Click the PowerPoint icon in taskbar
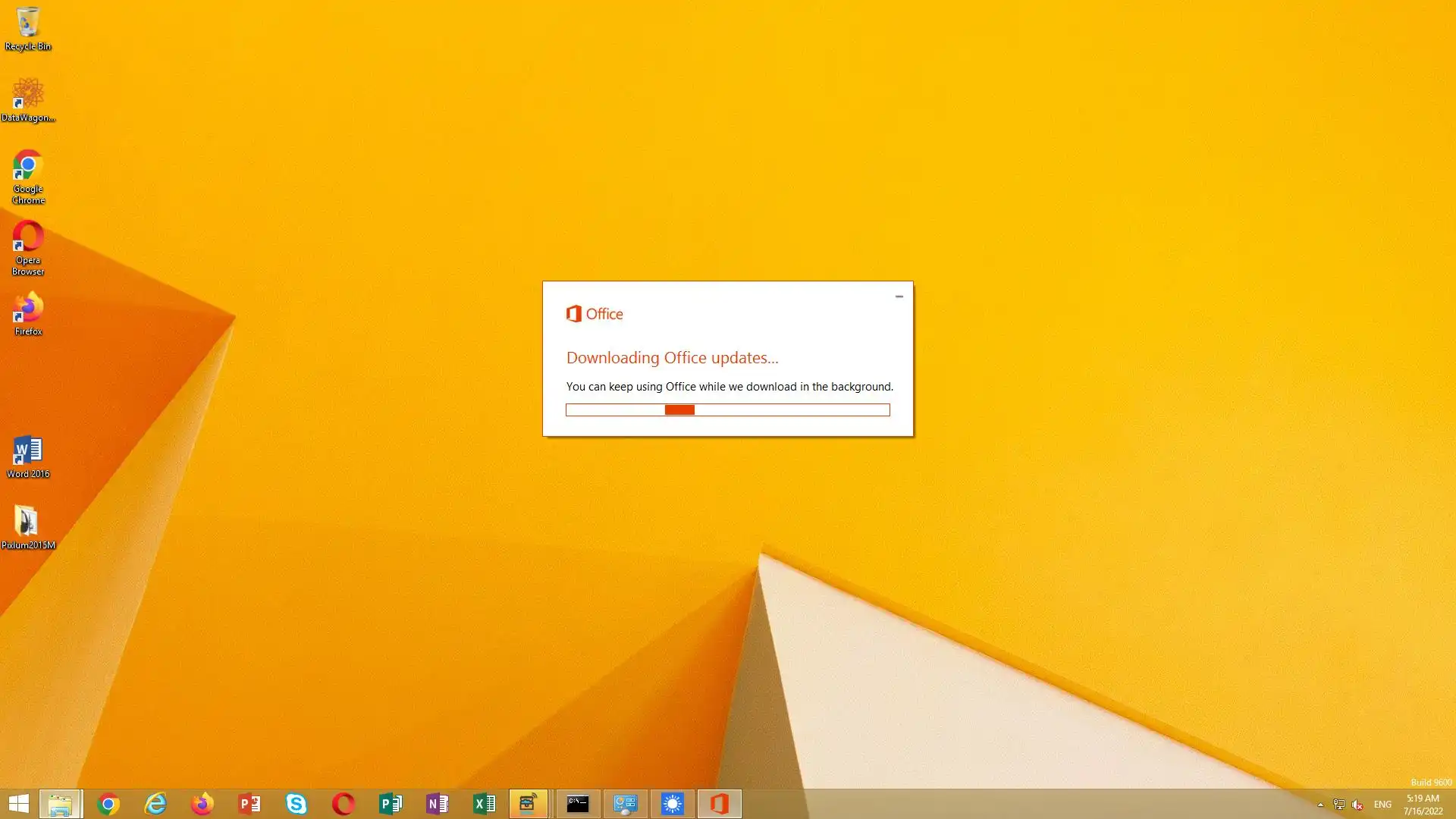 point(249,804)
